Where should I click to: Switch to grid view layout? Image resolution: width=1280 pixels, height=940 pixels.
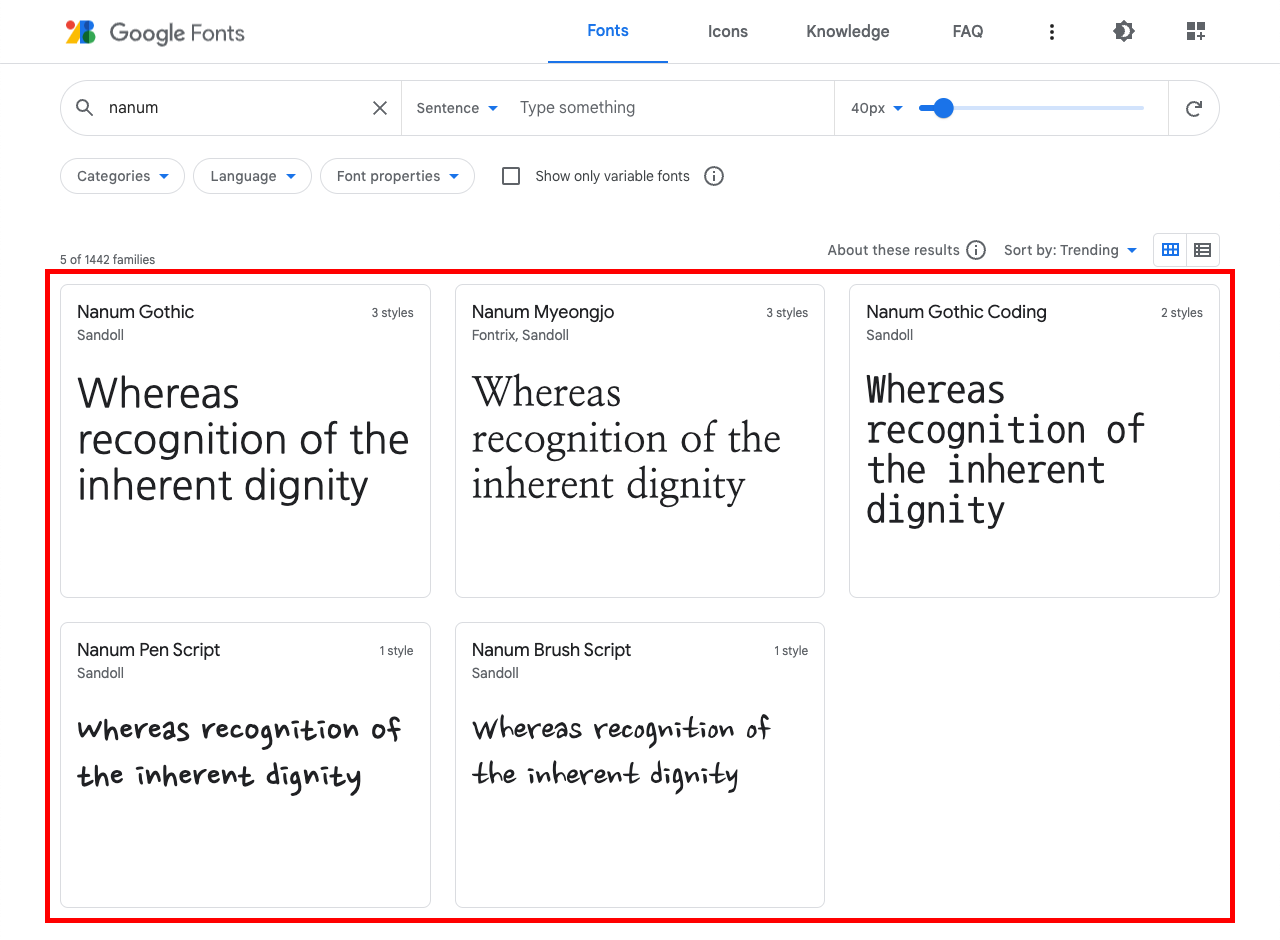(x=1170, y=250)
